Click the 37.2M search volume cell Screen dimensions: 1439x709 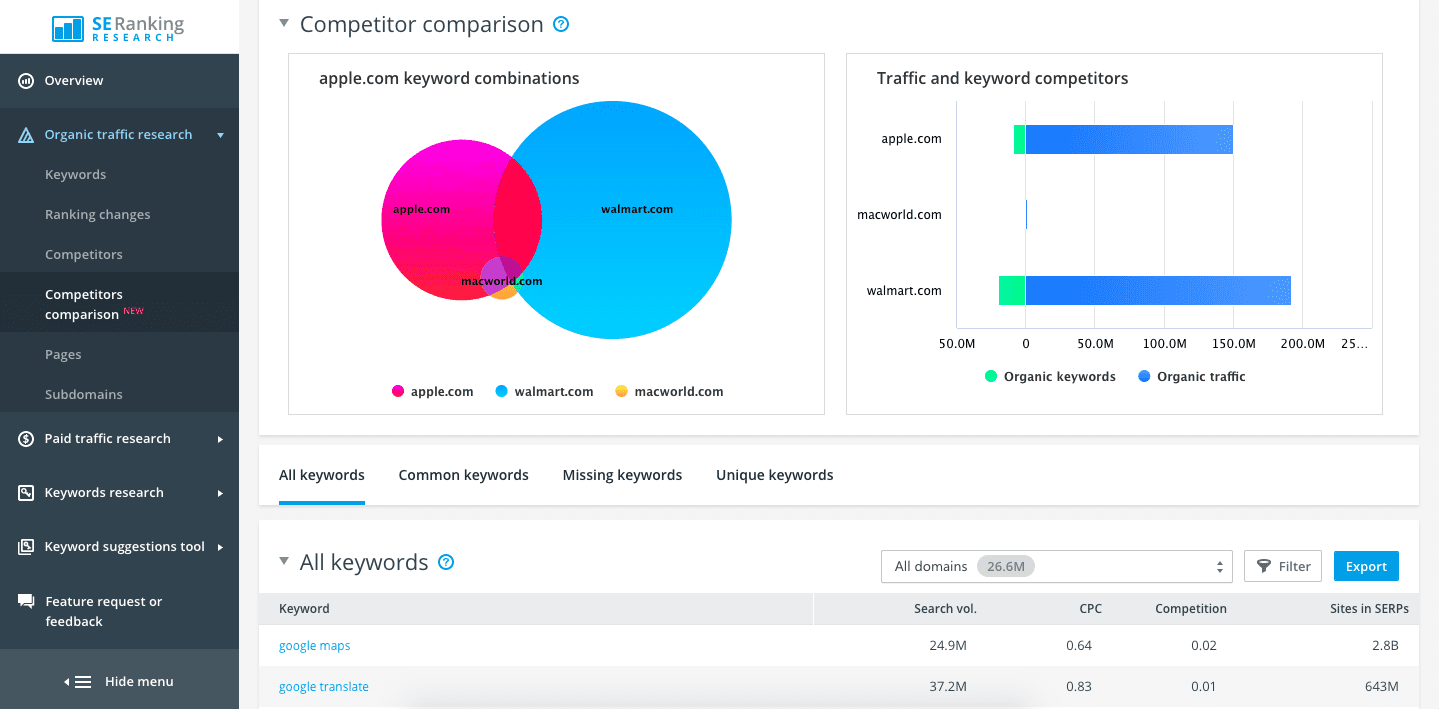948,687
